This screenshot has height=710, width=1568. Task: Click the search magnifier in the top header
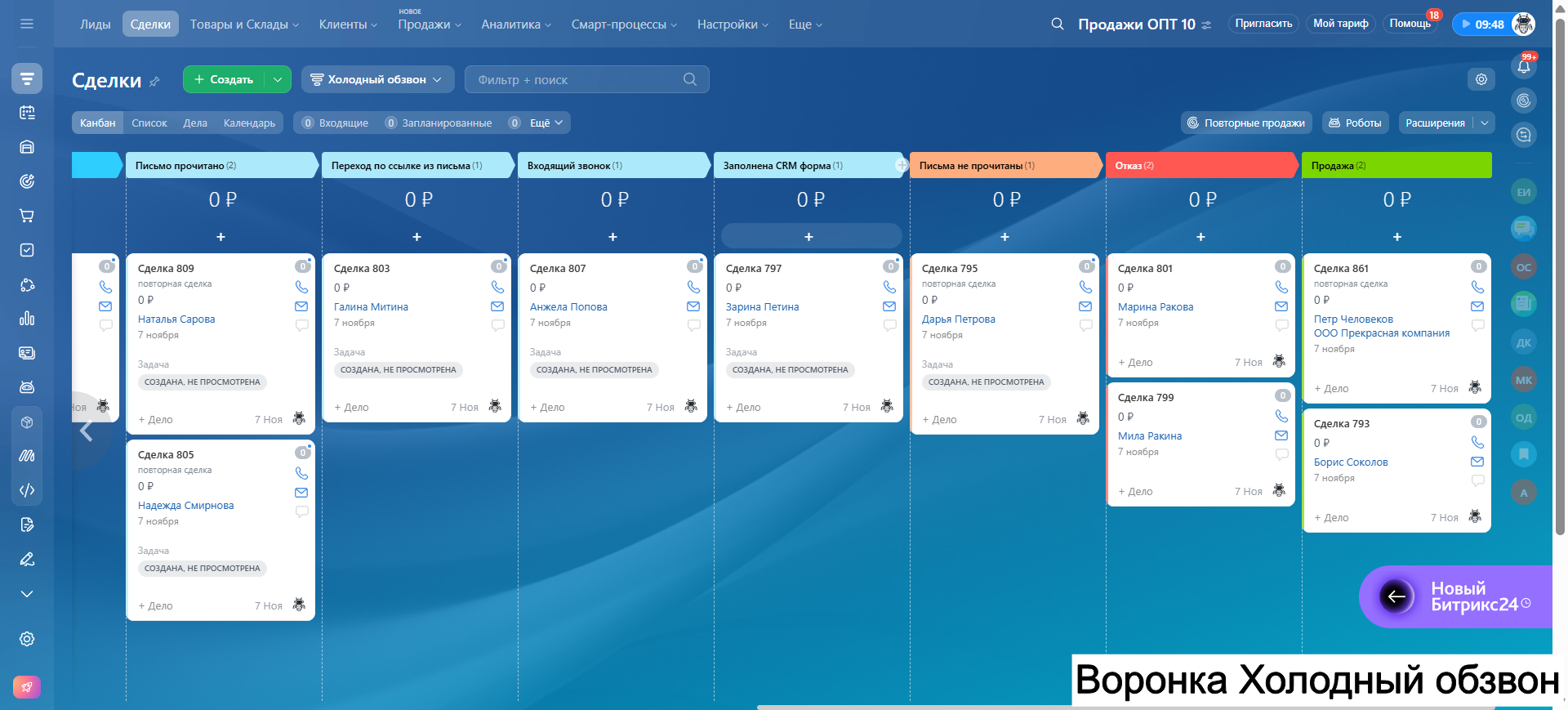point(1058,24)
